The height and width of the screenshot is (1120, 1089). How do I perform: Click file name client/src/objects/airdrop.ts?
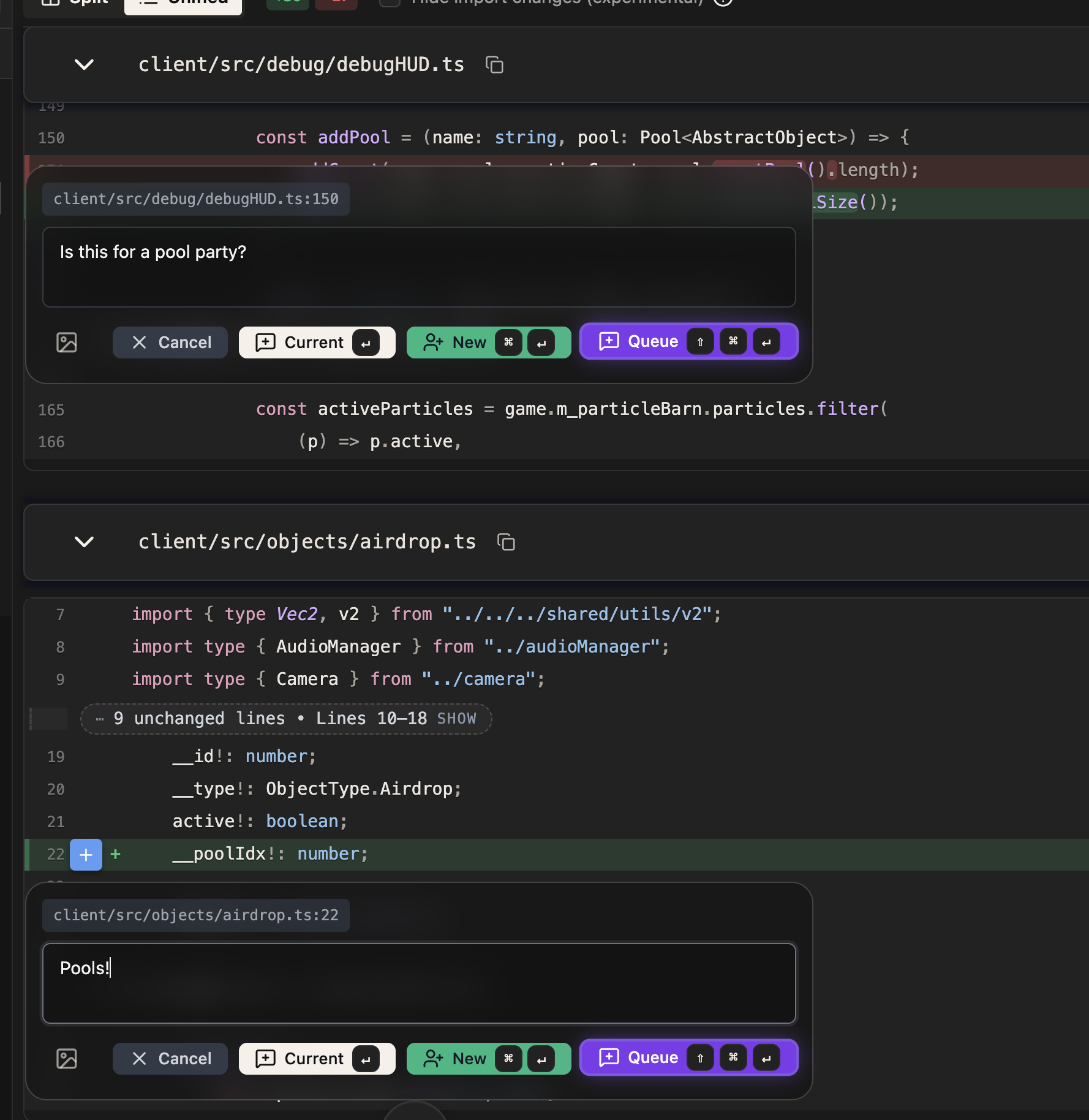point(307,542)
